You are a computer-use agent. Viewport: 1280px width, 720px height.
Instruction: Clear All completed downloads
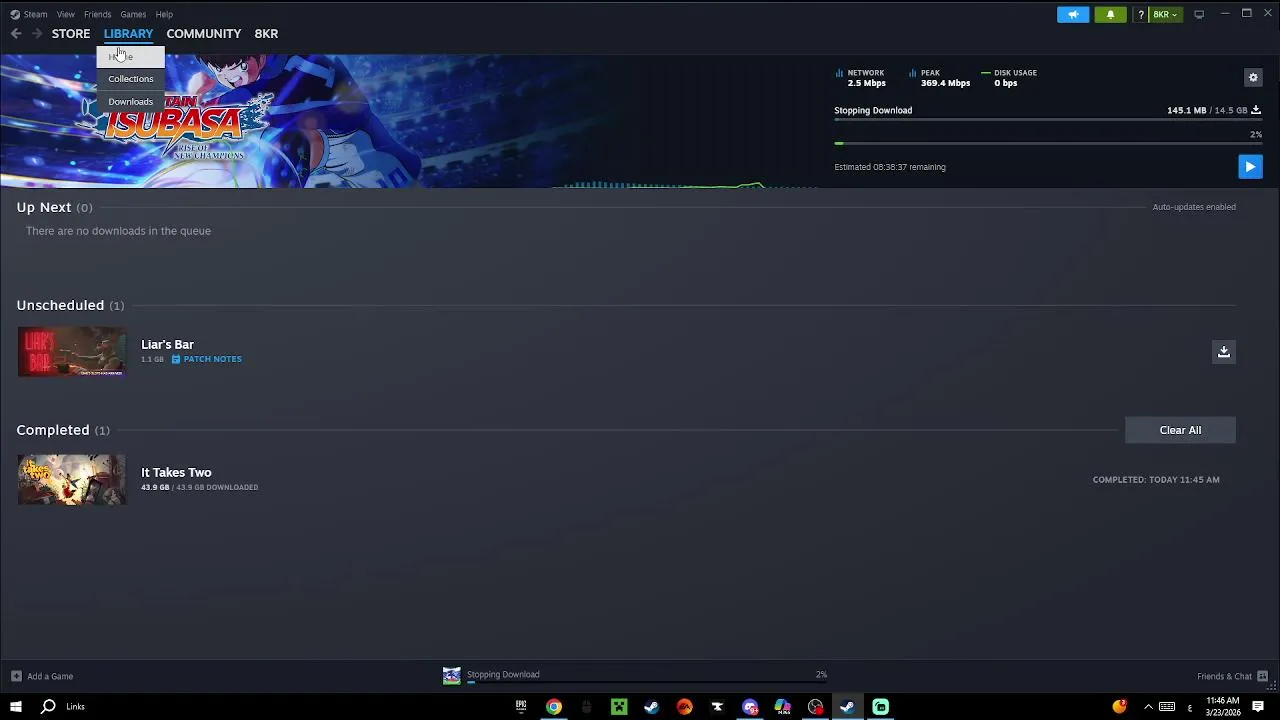(1180, 430)
